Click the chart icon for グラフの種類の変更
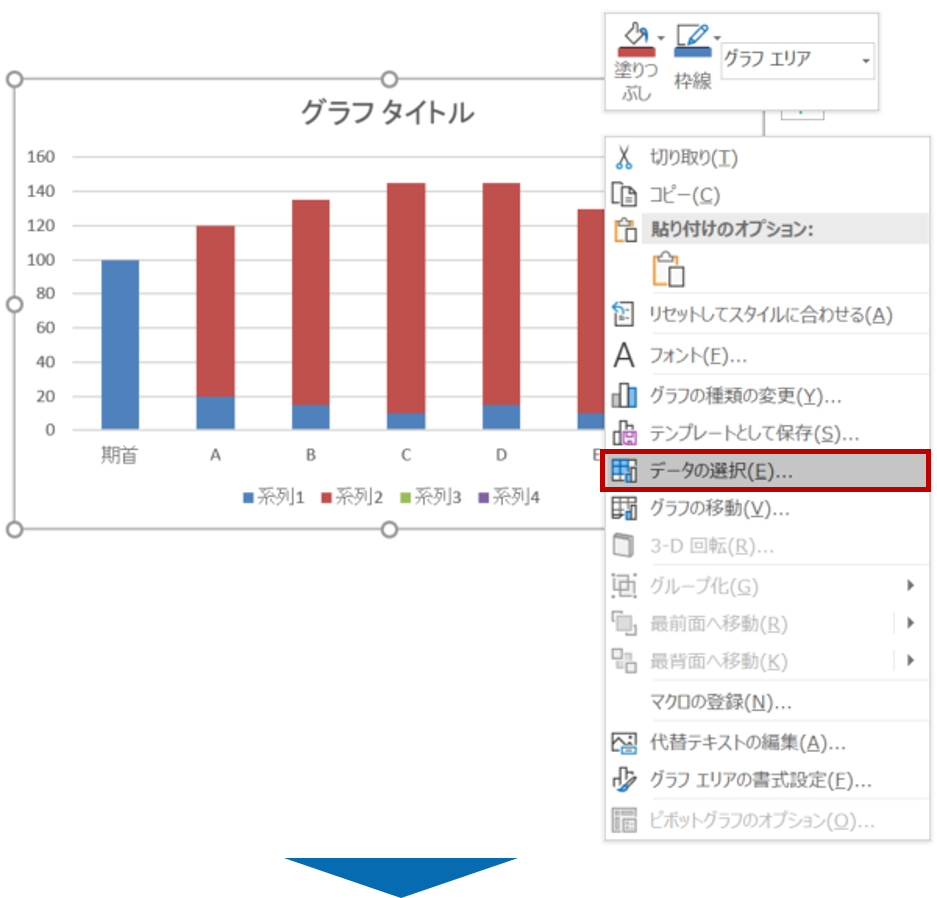This screenshot has width=937, height=898. (x=624, y=396)
